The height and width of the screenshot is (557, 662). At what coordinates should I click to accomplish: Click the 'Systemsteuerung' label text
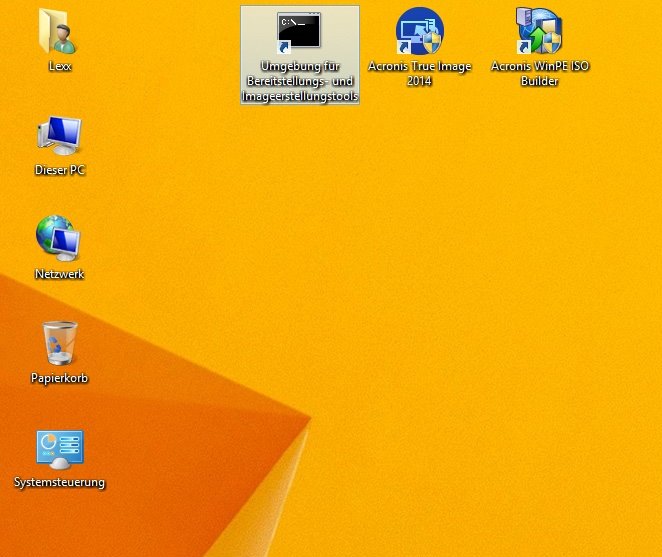point(60,482)
